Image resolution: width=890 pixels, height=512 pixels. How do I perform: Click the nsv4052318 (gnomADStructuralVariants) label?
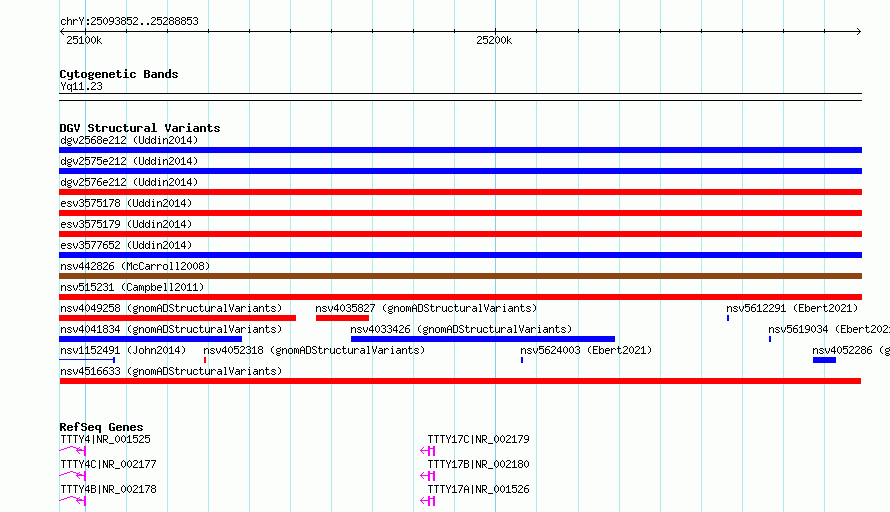[x=314, y=350]
